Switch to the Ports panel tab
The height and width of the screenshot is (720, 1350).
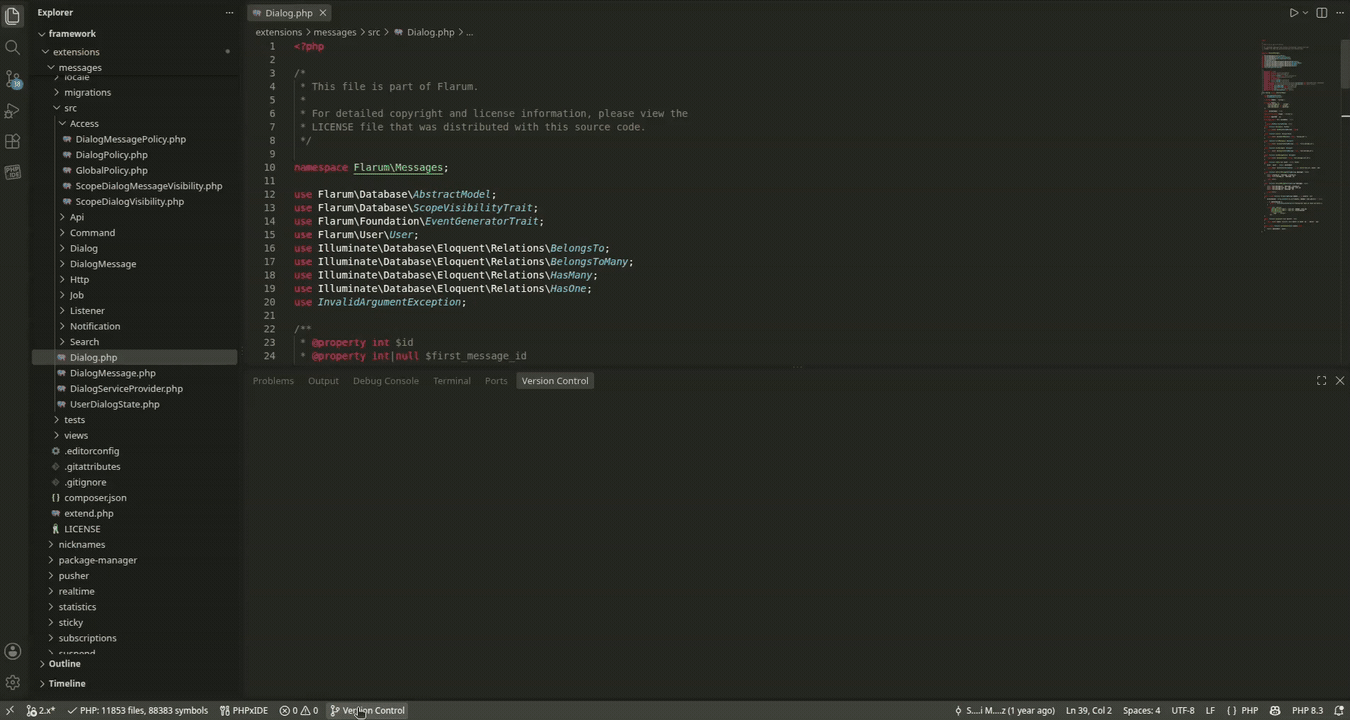click(x=496, y=381)
